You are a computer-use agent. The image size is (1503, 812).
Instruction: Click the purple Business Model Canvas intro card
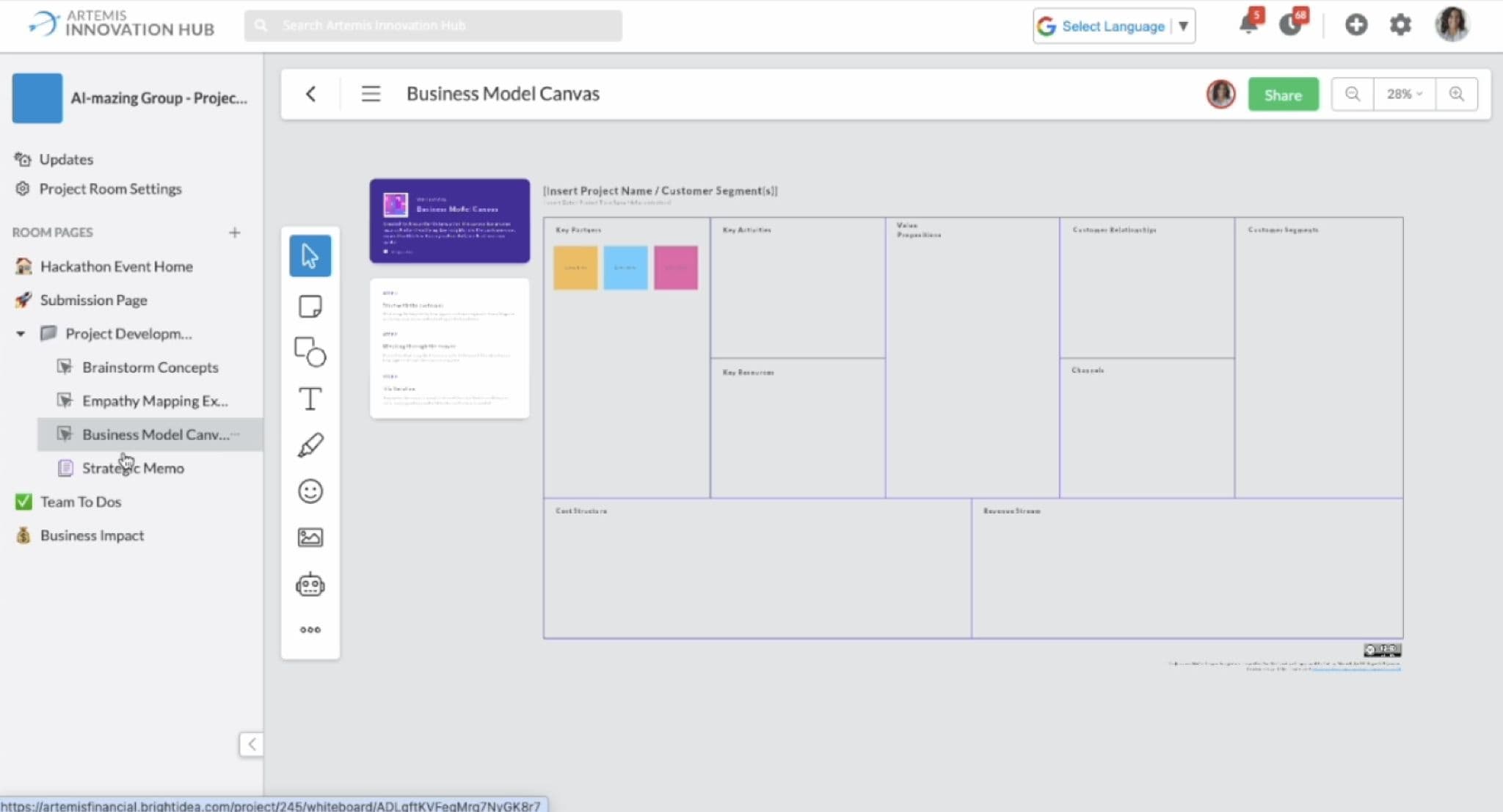pyautogui.click(x=450, y=221)
